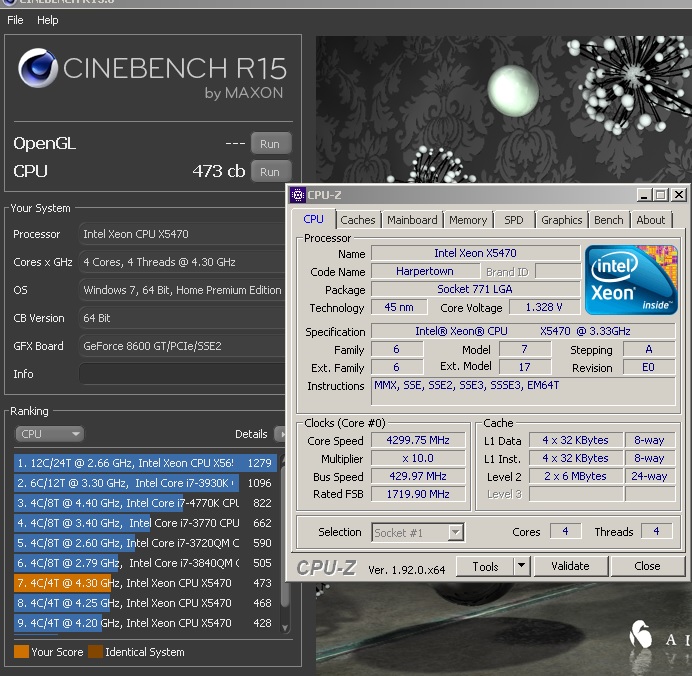Click the Validate button in CPU-Z
Screen dimensions: 692x676
click(x=570, y=566)
